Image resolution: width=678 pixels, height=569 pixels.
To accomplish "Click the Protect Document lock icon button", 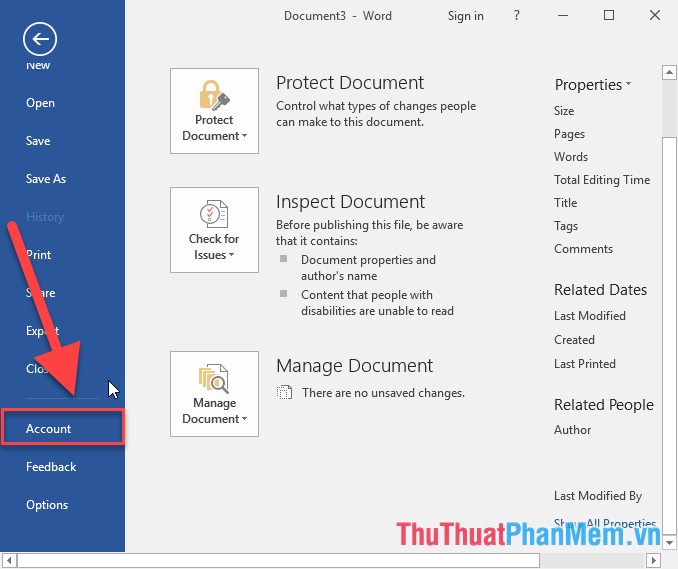I will point(214,111).
